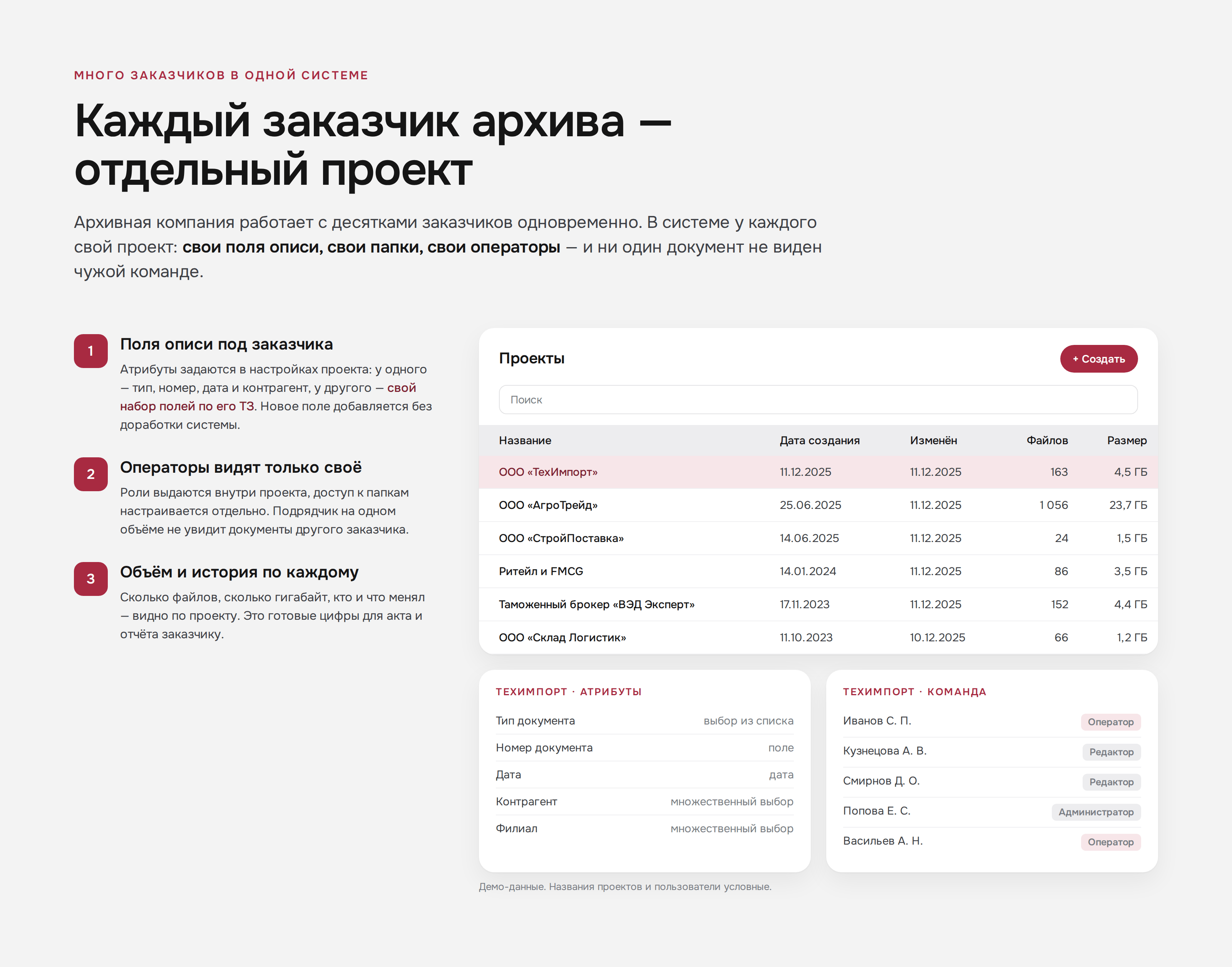The height and width of the screenshot is (967, 1232).
Task: Select the ООО «СтройПоставка» row
Action: (x=818, y=539)
